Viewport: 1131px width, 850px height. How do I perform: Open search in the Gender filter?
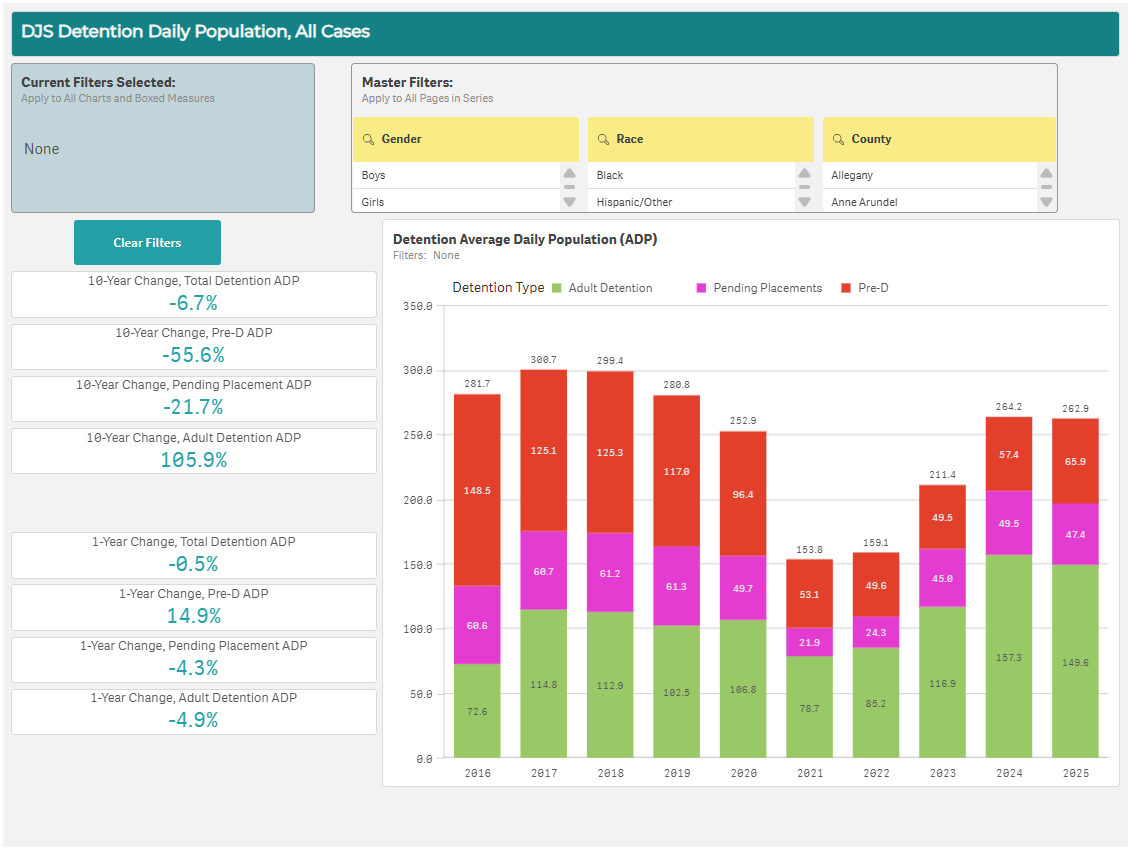coord(370,139)
